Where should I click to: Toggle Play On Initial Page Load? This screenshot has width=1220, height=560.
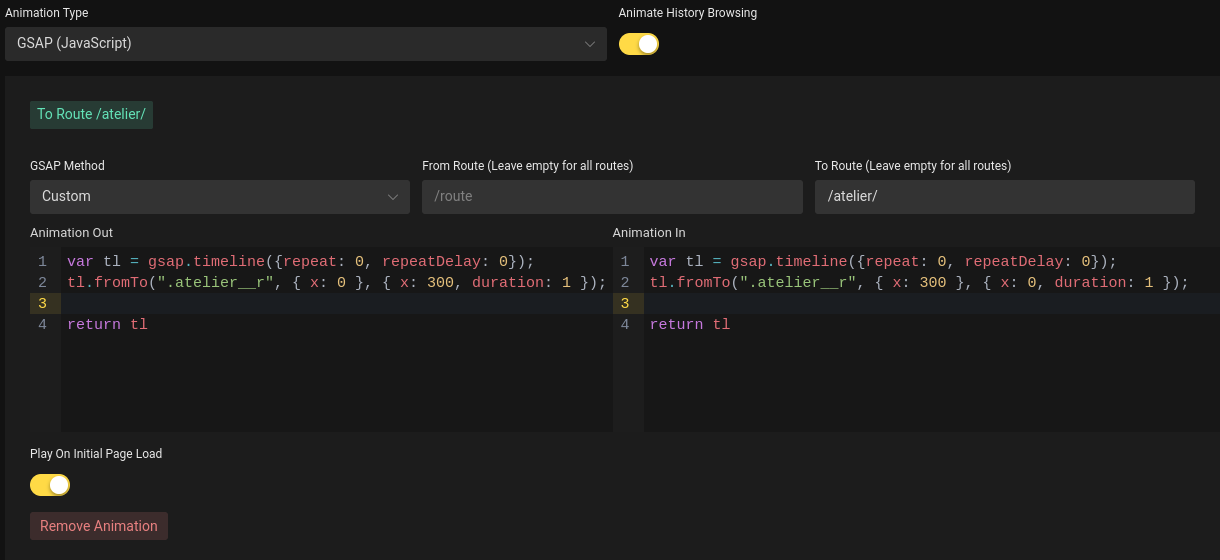point(50,485)
